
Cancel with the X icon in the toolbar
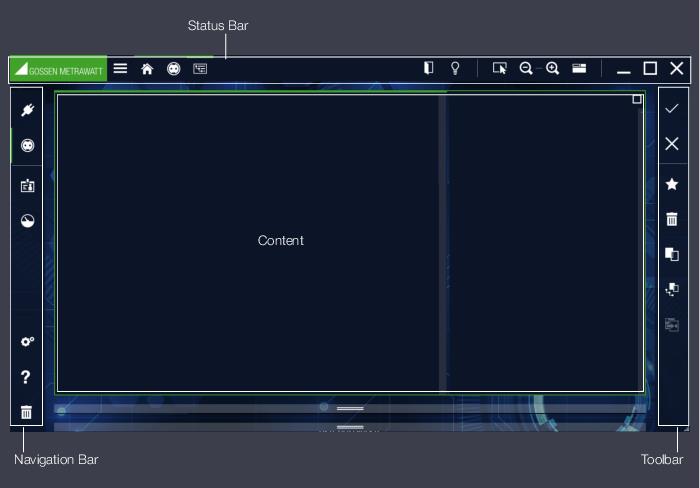(x=671, y=144)
